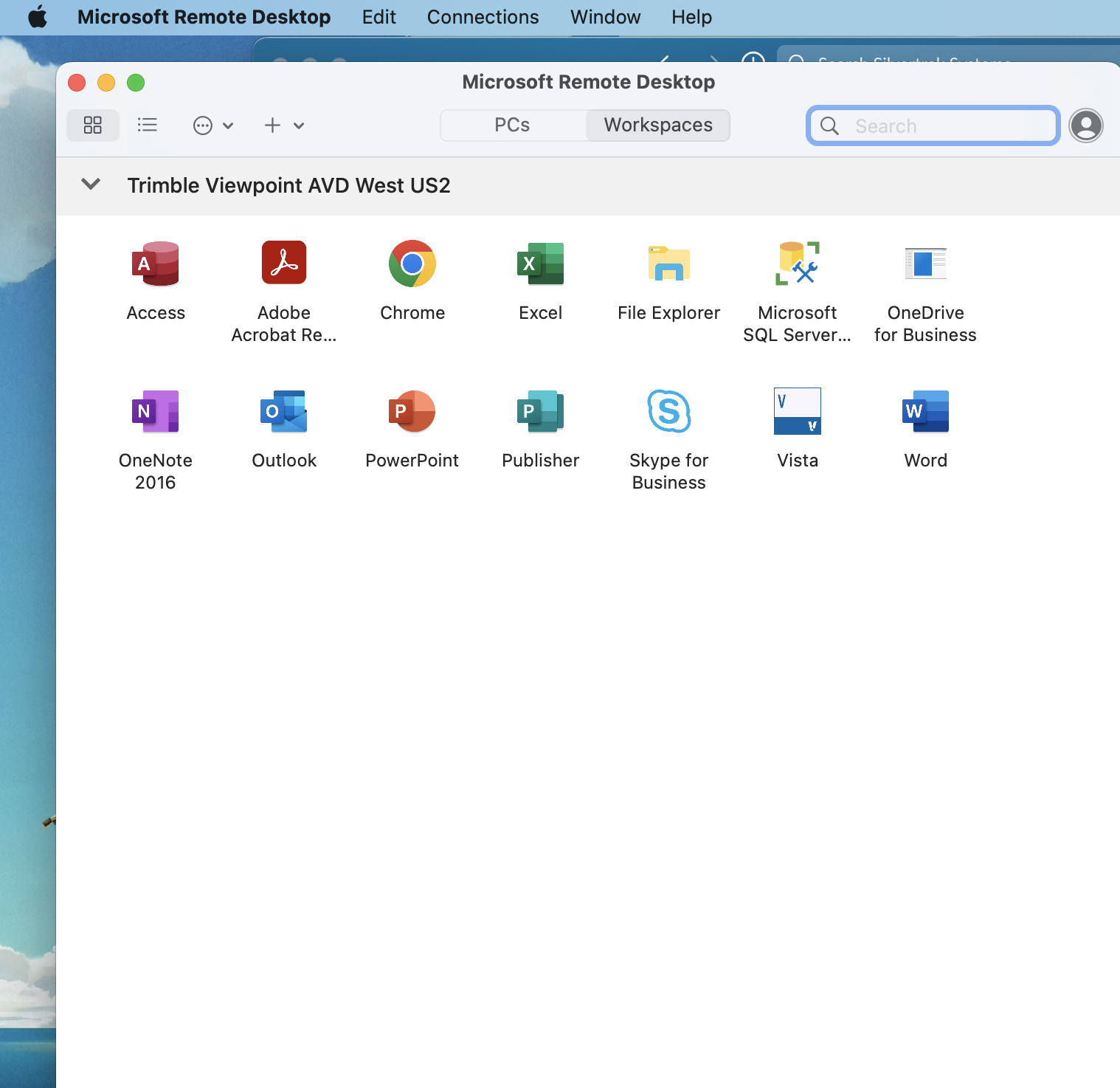
Task: Open the user account profile icon
Action: coord(1087,125)
